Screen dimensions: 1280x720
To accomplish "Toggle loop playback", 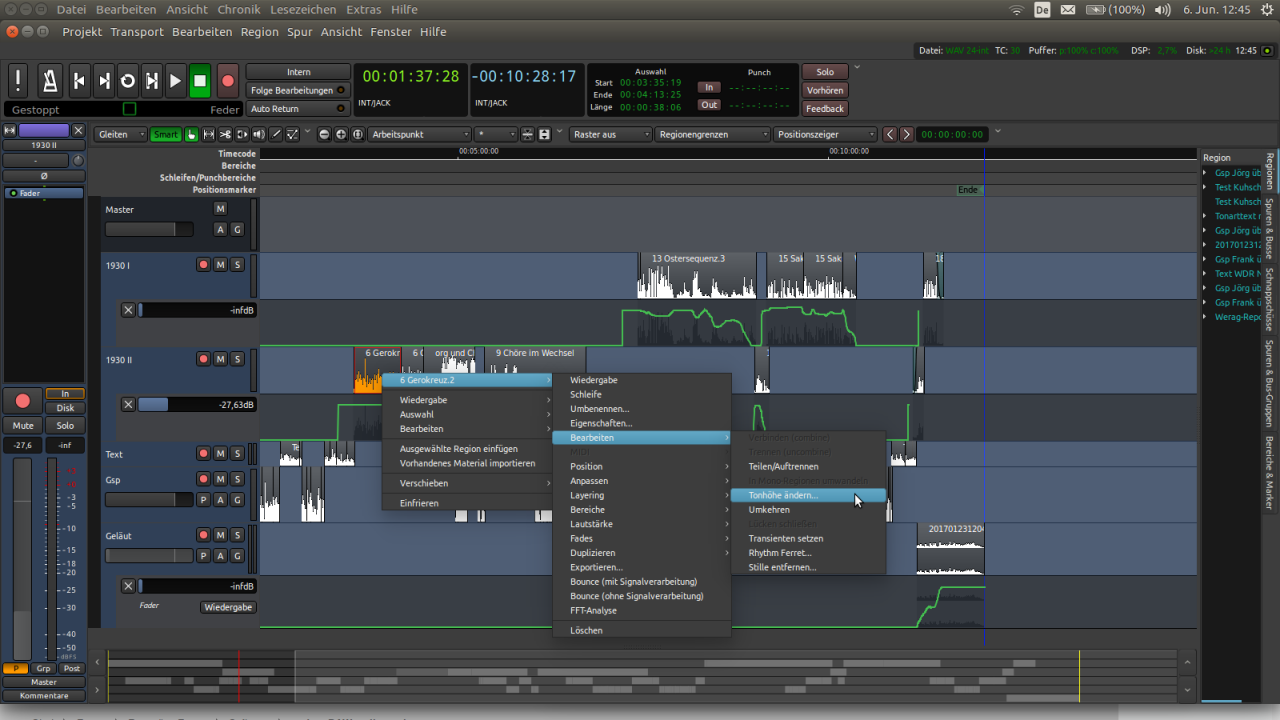I will pyautogui.click(x=127, y=81).
